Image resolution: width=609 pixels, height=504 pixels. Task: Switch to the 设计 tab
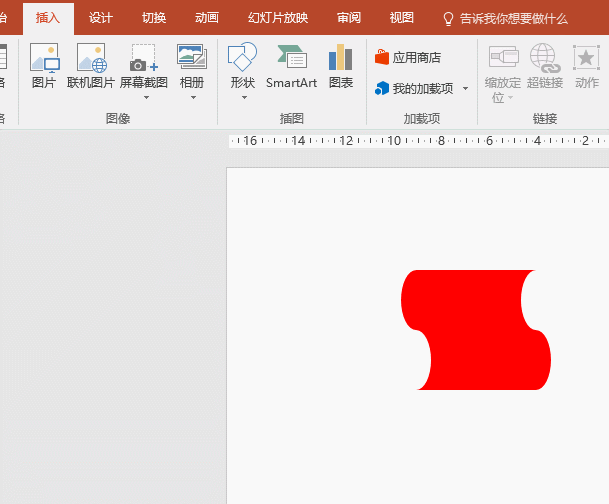(100, 18)
